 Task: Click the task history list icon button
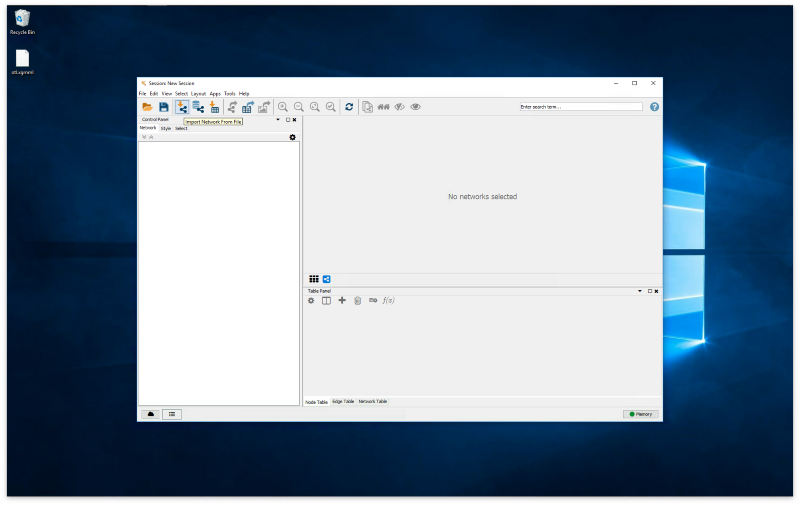tap(172, 415)
